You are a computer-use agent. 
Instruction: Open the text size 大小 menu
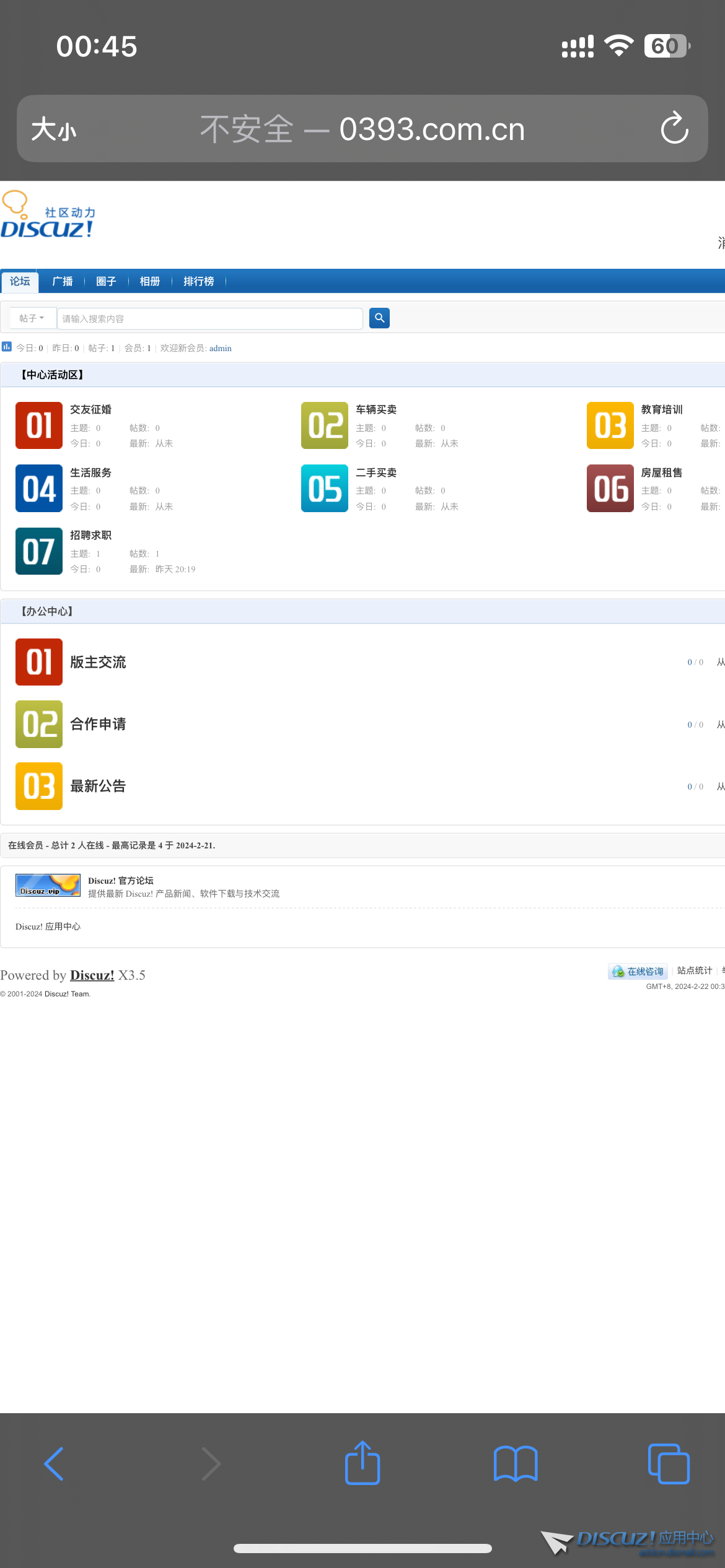(x=54, y=129)
